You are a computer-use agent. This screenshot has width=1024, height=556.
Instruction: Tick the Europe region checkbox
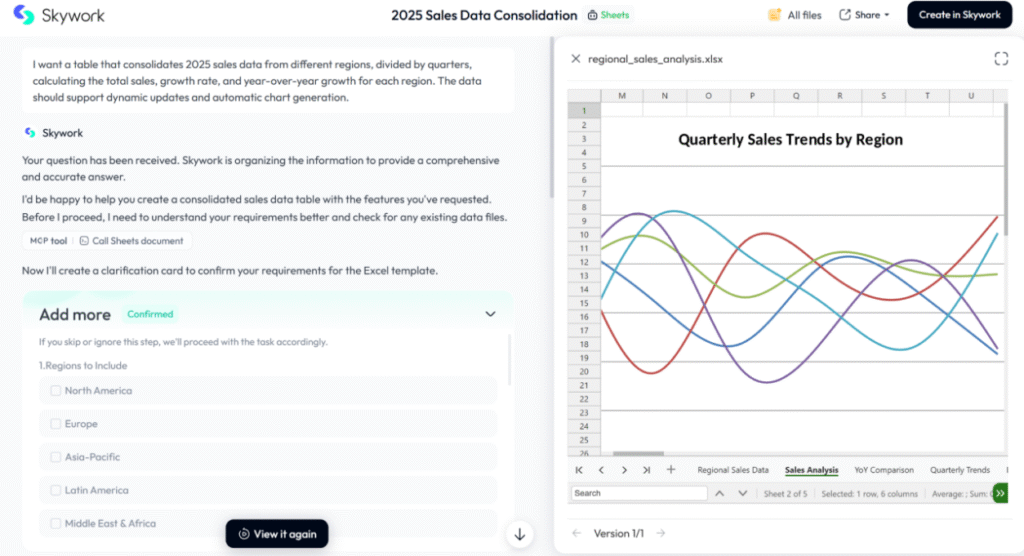click(56, 424)
